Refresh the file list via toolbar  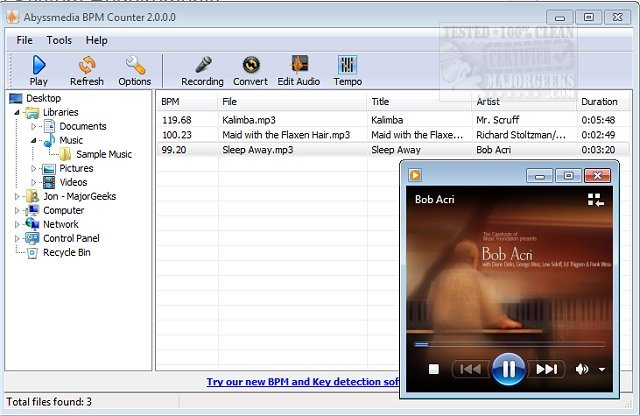(x=87, y=70)
